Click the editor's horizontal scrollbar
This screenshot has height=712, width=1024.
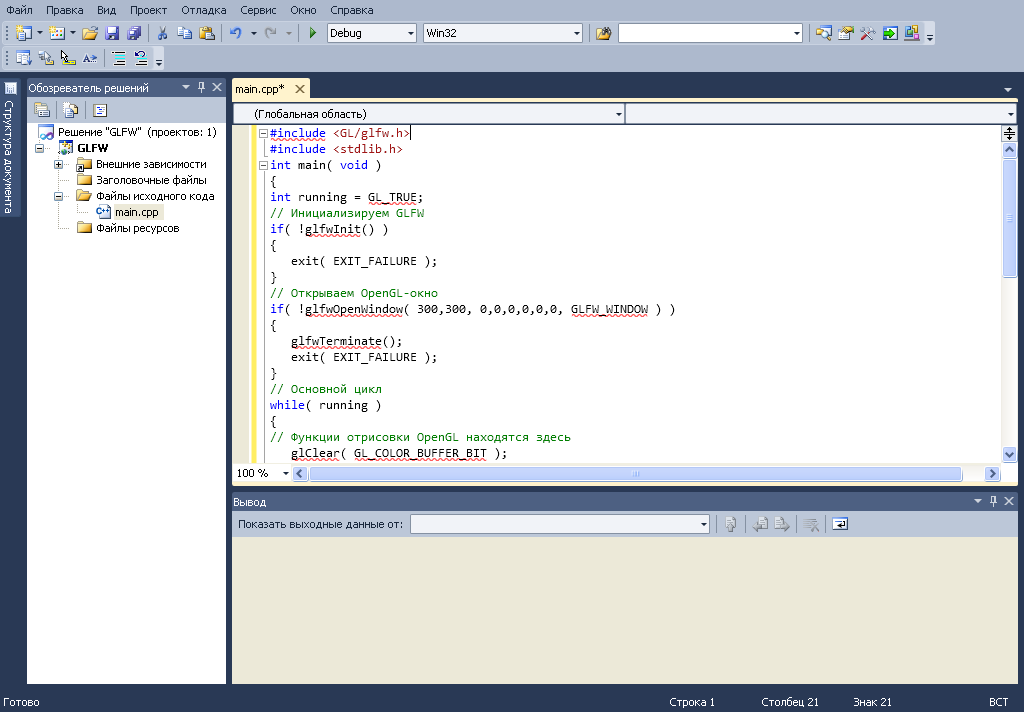[x=636, y=474]
